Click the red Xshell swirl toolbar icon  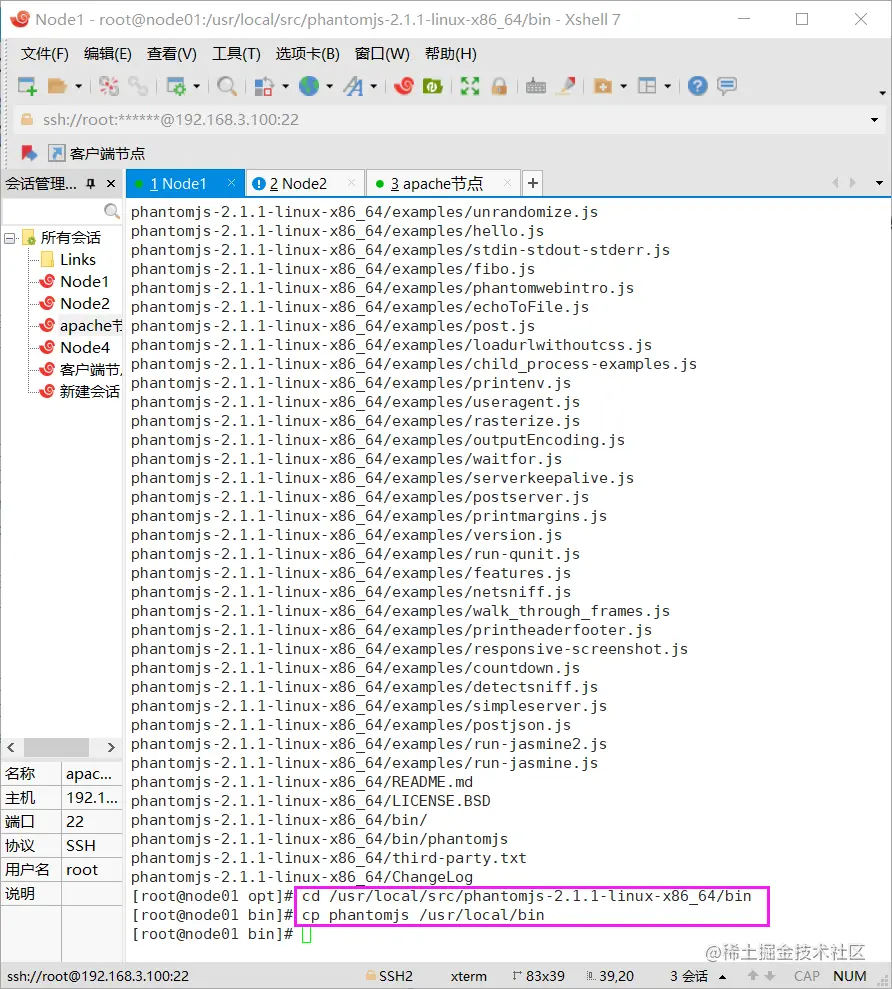point(404,86)
